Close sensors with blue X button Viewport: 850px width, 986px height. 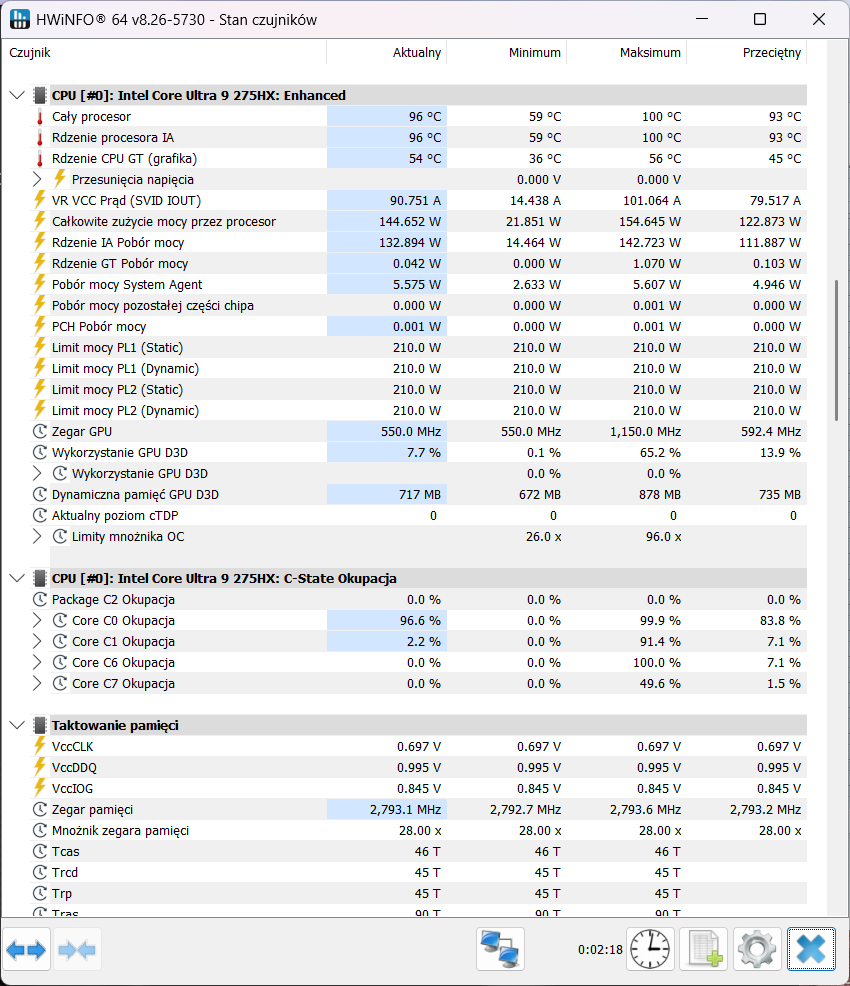811,949
